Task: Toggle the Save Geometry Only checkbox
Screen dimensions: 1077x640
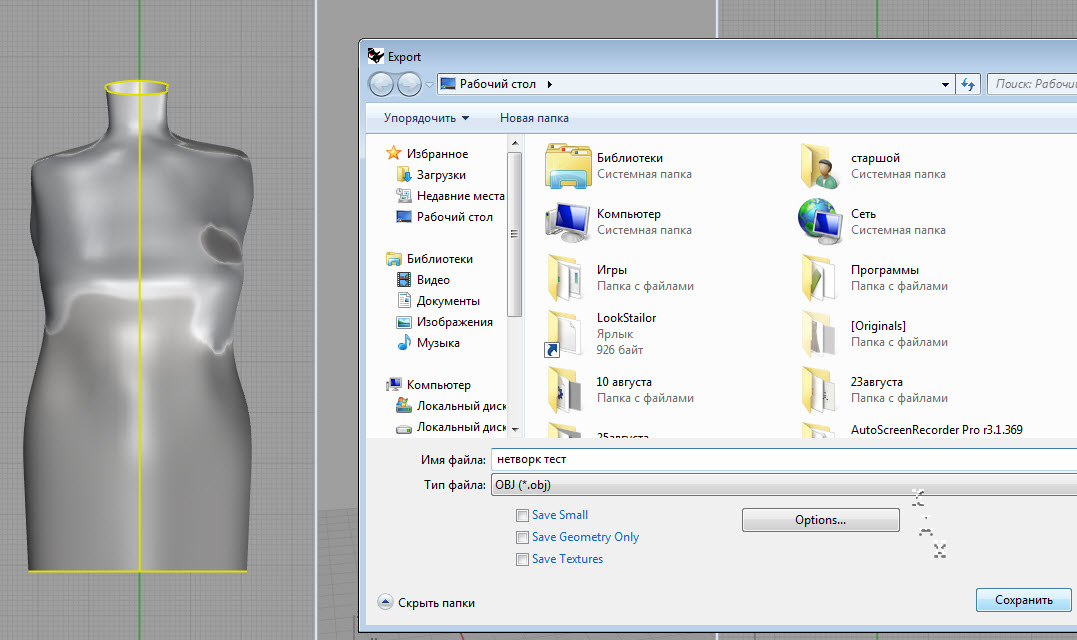Action: 522,538
